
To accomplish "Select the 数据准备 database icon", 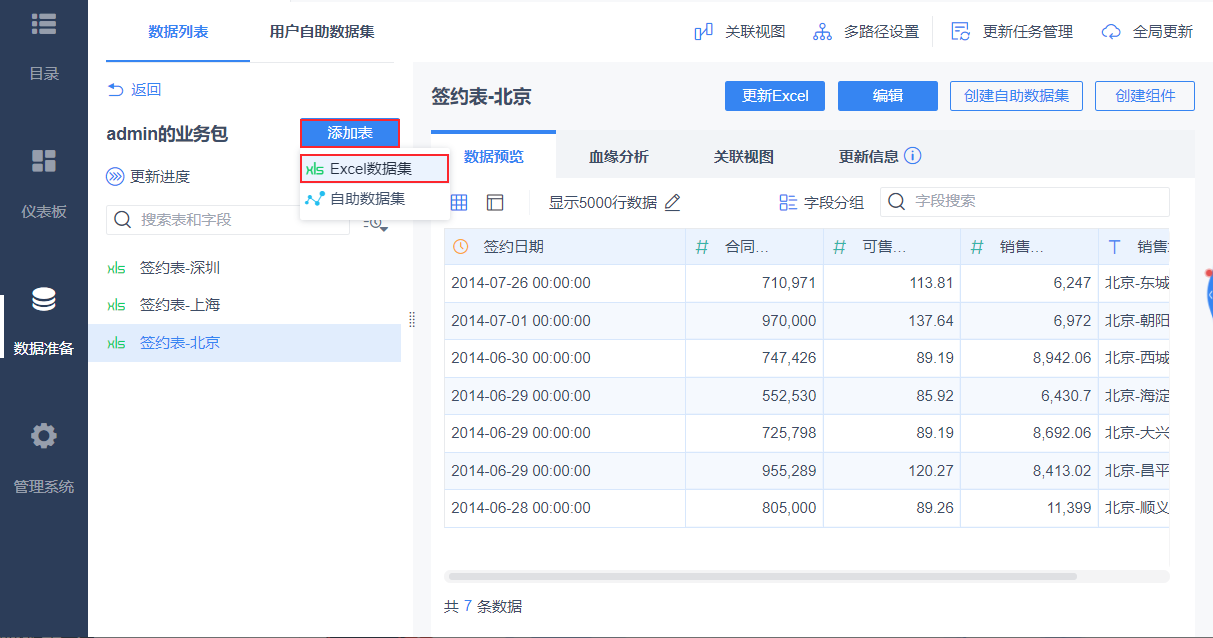I will pyautogui.click(x=44, y=299).
